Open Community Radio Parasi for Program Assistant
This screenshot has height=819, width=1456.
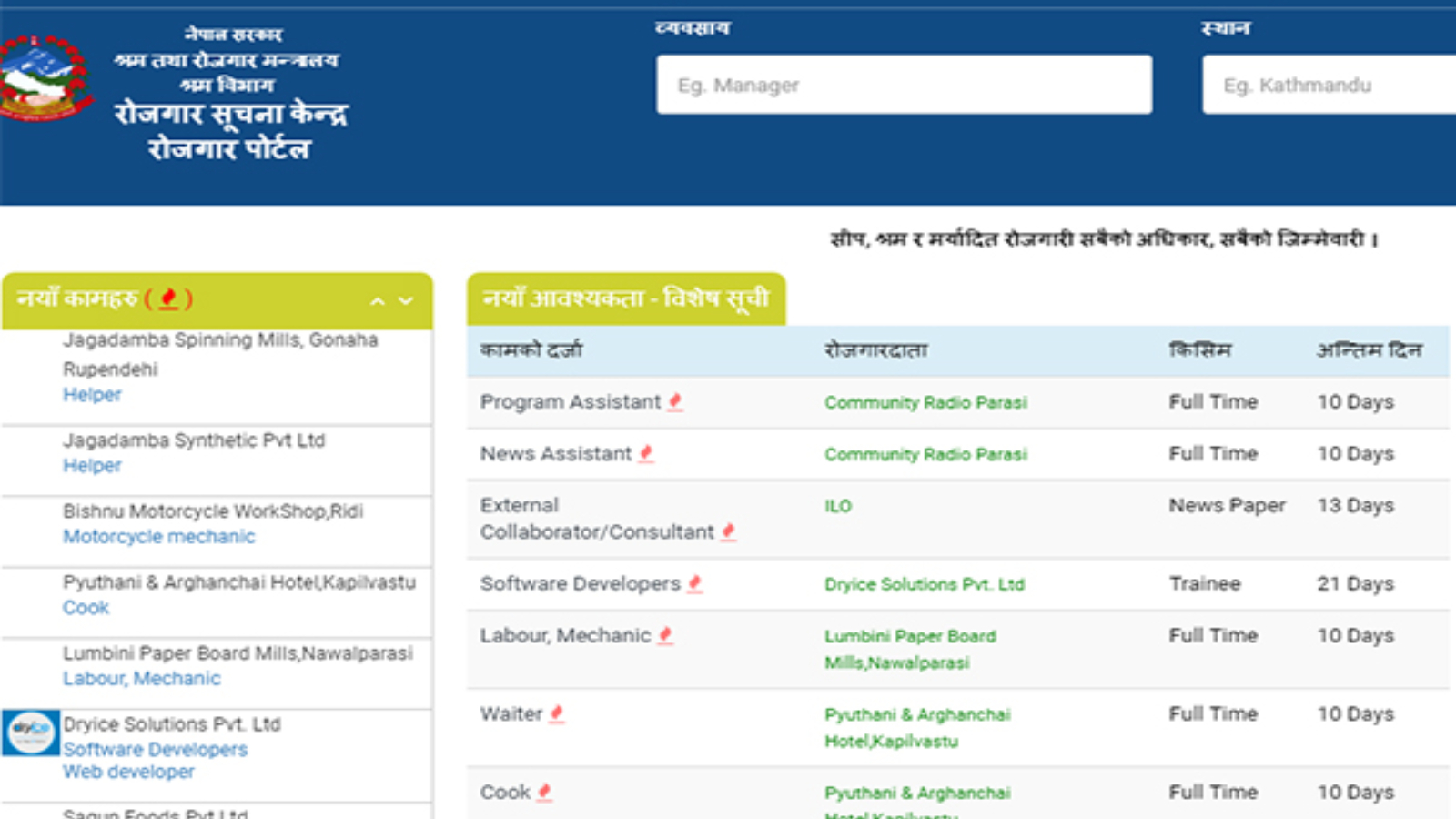(925, 402)
